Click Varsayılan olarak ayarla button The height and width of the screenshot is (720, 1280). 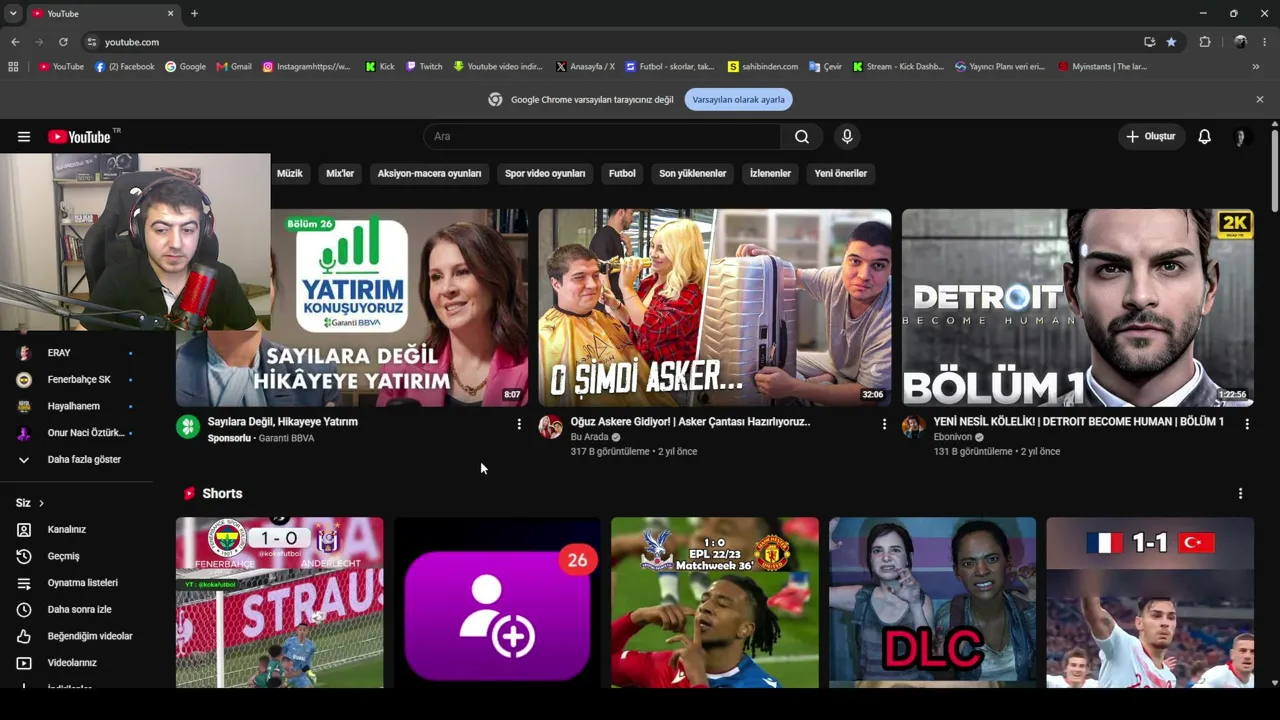[x=739, y=100]
